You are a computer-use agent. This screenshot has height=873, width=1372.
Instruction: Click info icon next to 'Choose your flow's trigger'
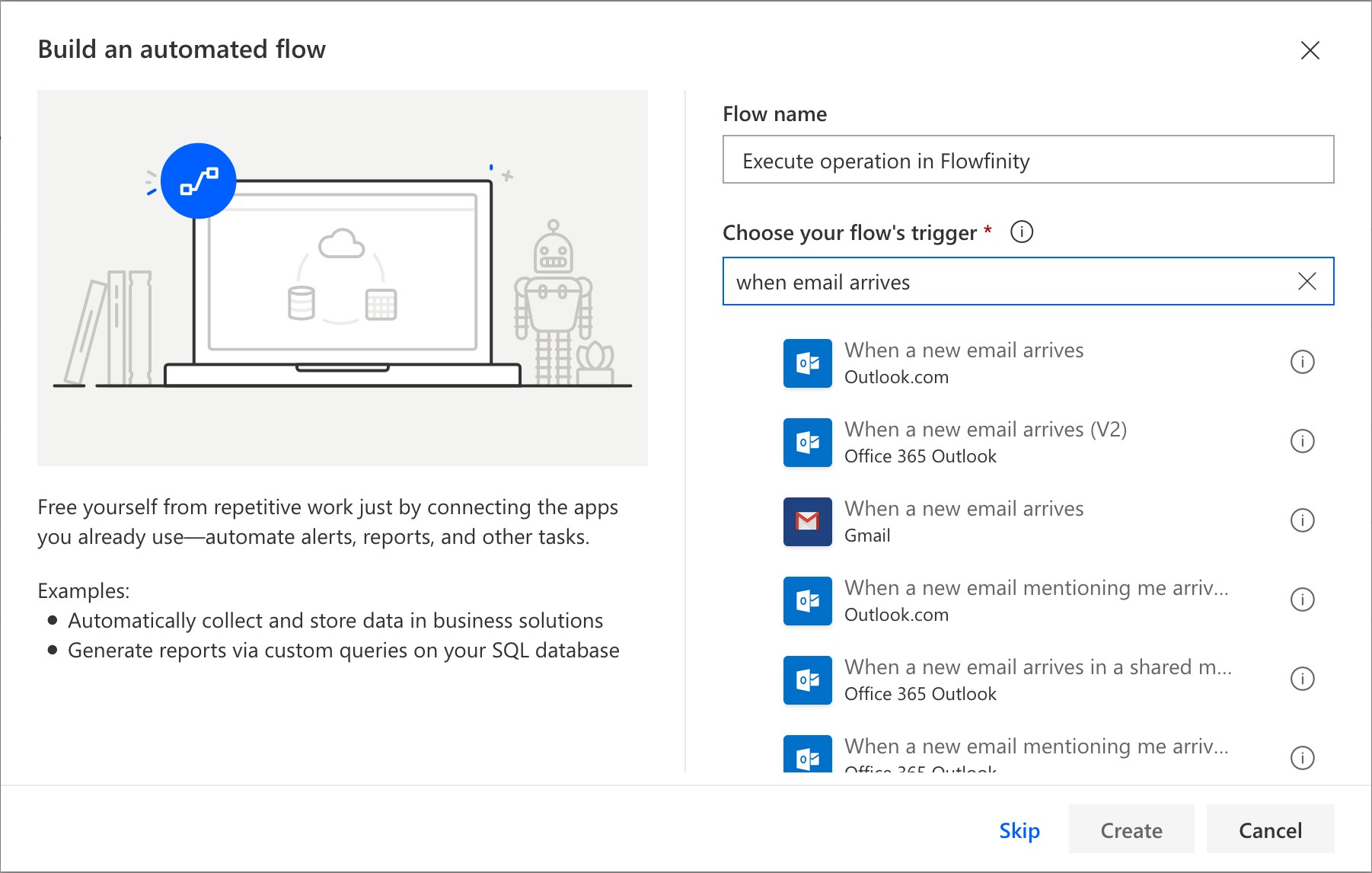(x=1021, y=232)
